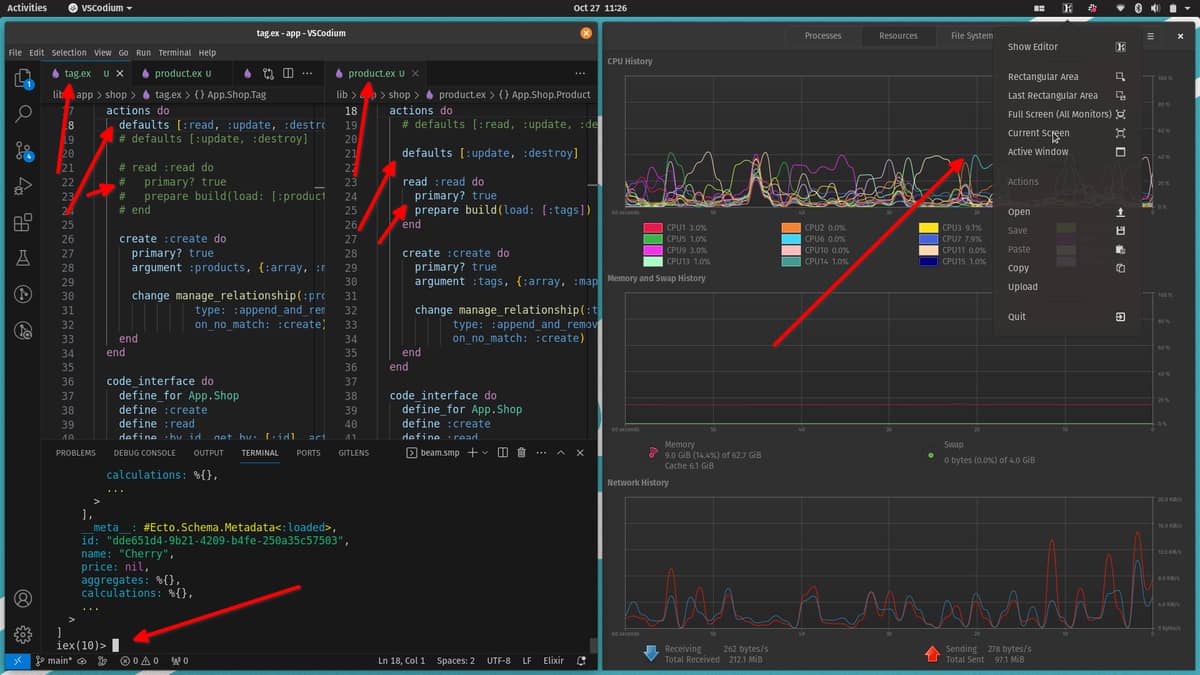Click the Last Rectangular Area icon

(1120, 95)
